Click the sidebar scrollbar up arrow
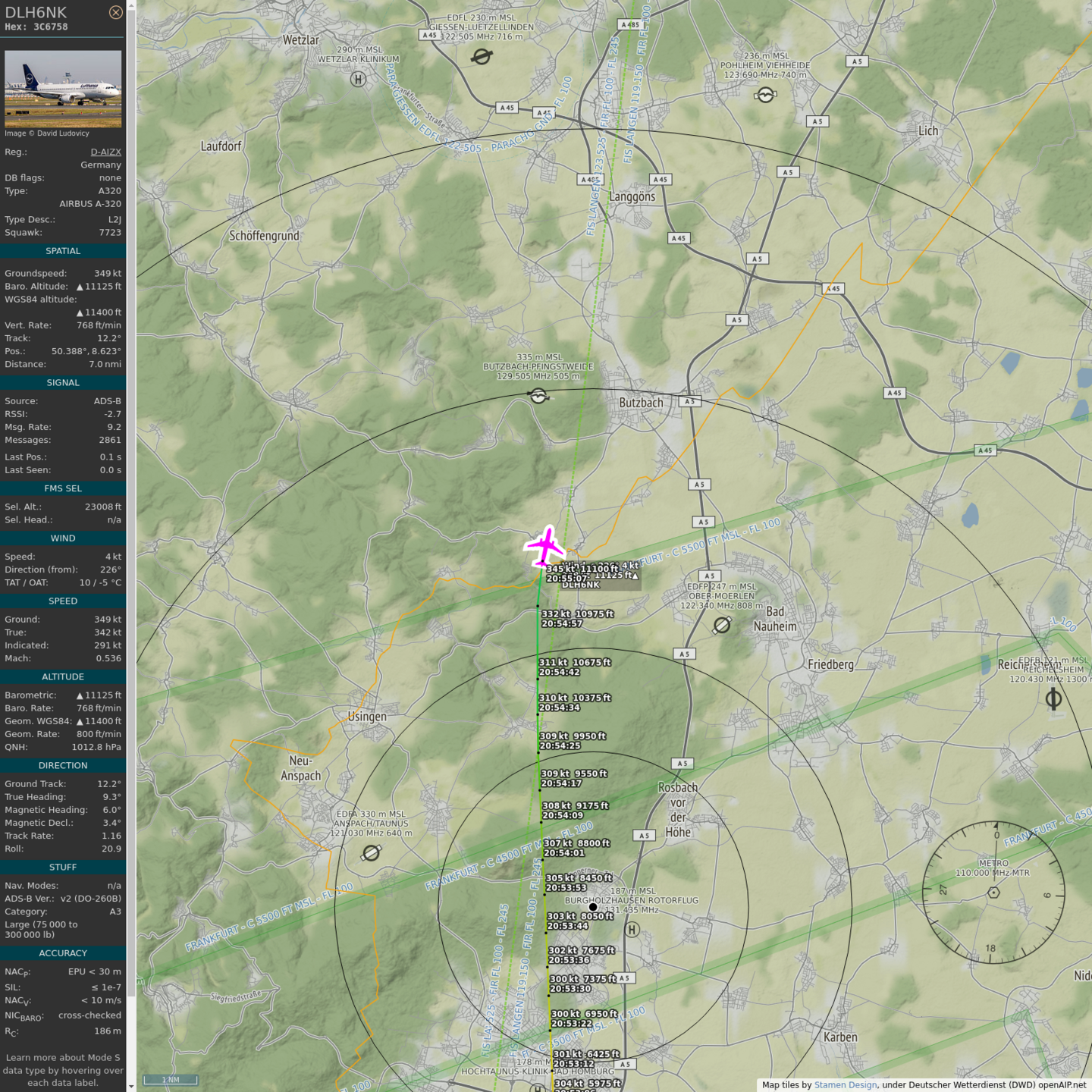Viewport: 1092px width, 1092px height. 131,5
